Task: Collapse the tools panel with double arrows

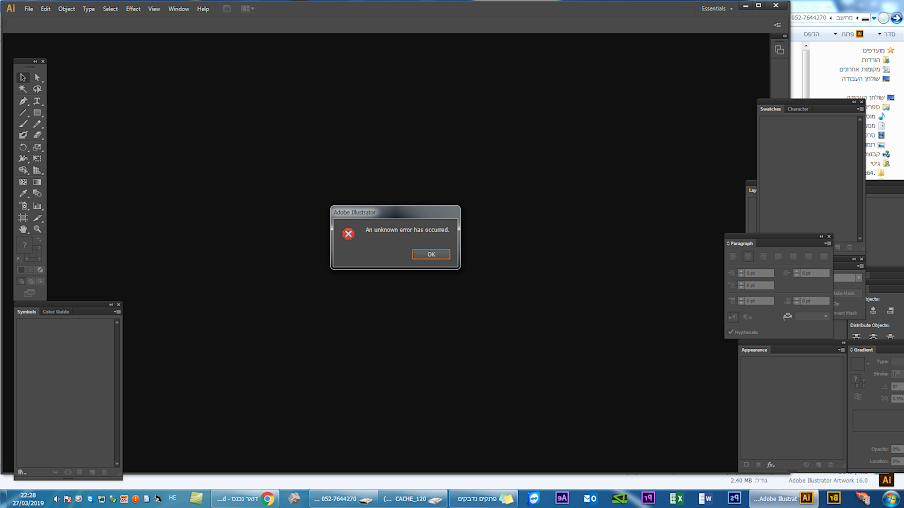Action: (x=35, y=61)
